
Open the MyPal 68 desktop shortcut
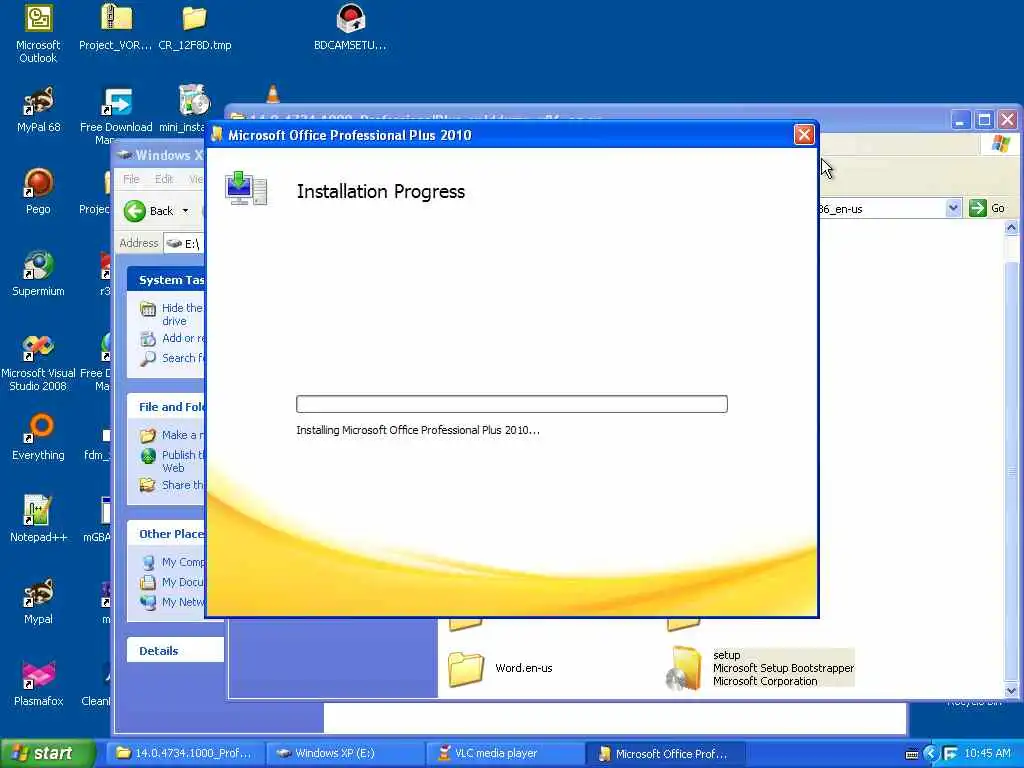[x=38, y=101]
